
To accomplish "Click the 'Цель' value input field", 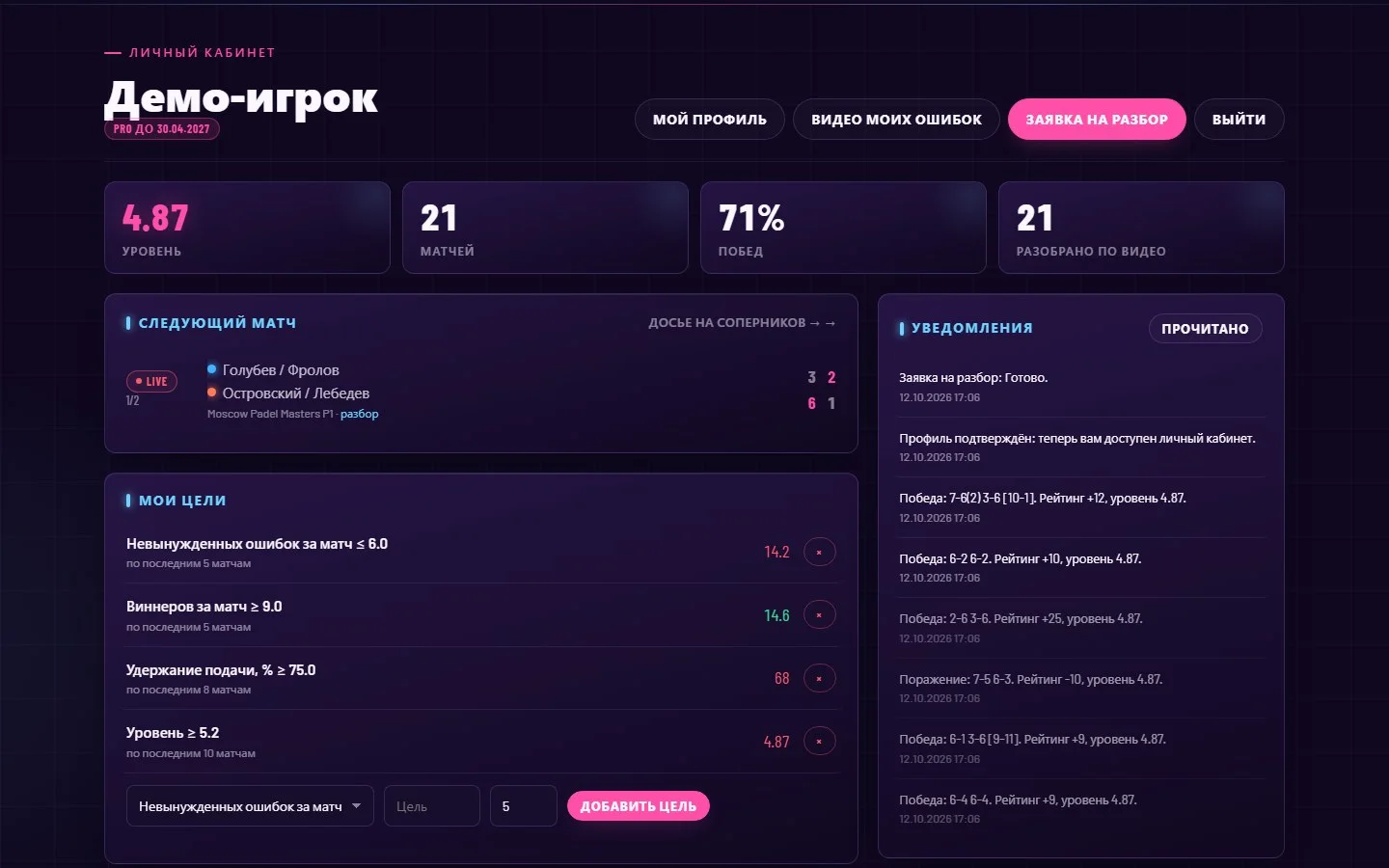I will [431, 806].
